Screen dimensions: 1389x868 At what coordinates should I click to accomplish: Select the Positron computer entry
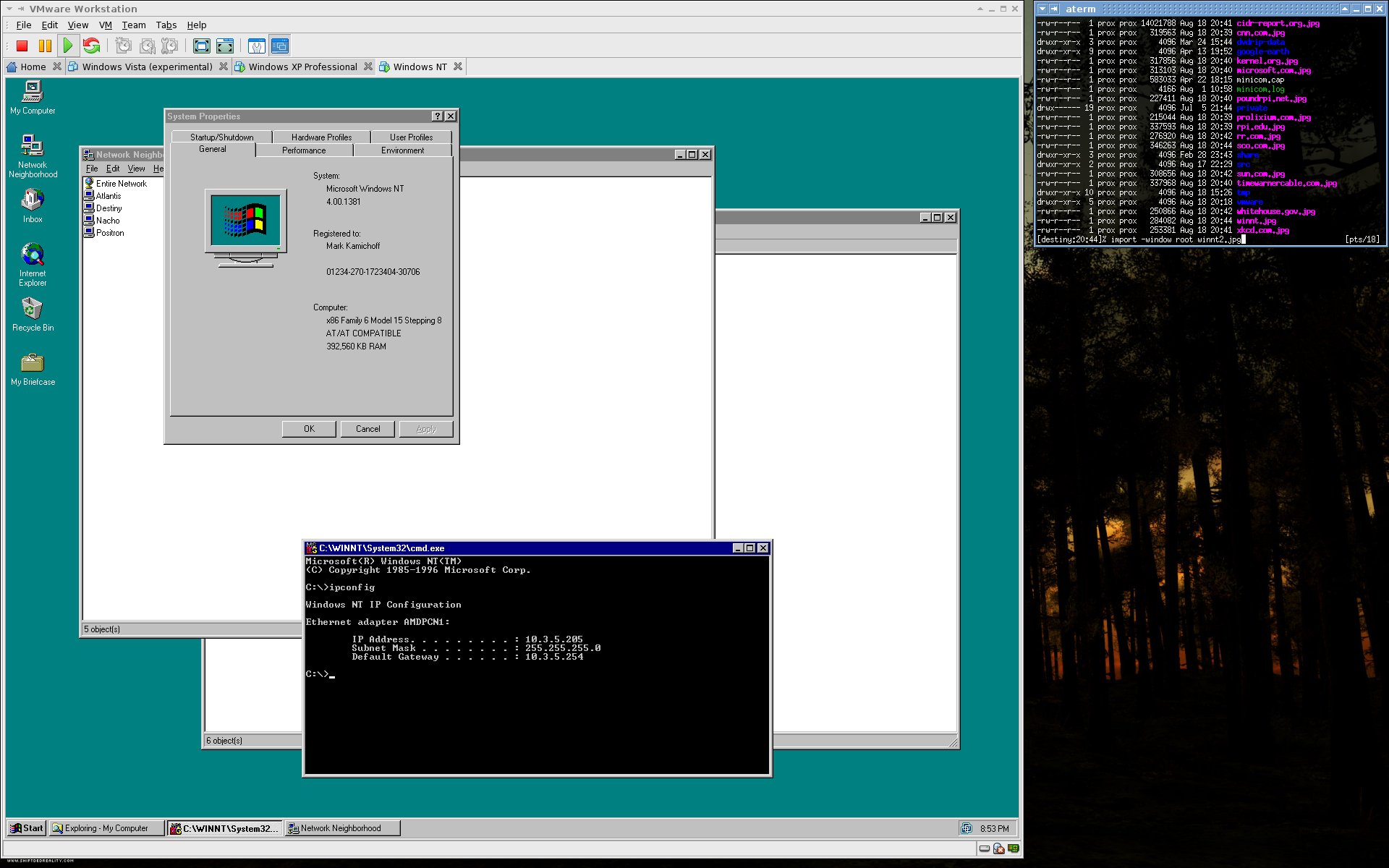(104, 233)
